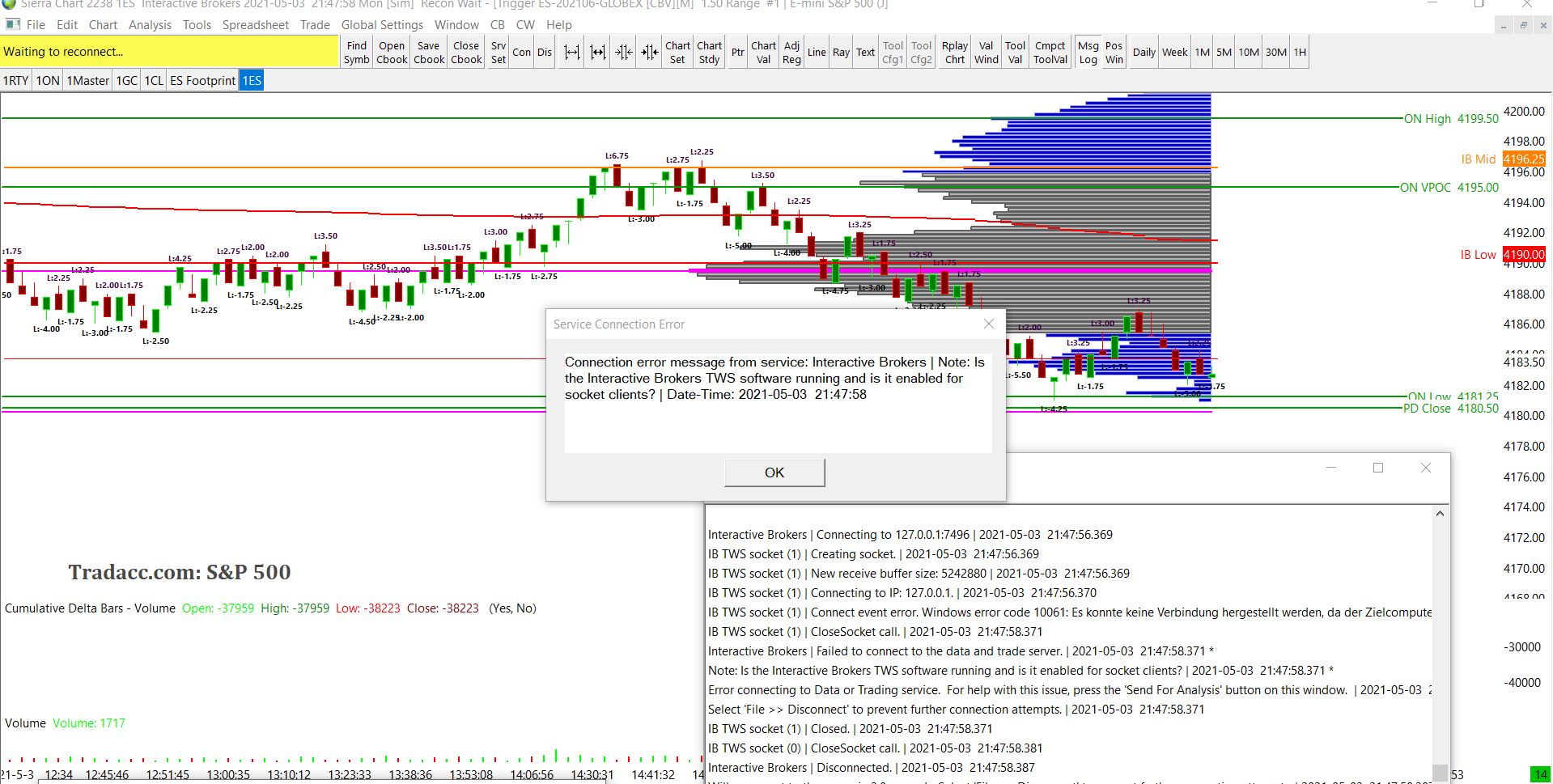Click Save Cbook toolbar button

429,53
